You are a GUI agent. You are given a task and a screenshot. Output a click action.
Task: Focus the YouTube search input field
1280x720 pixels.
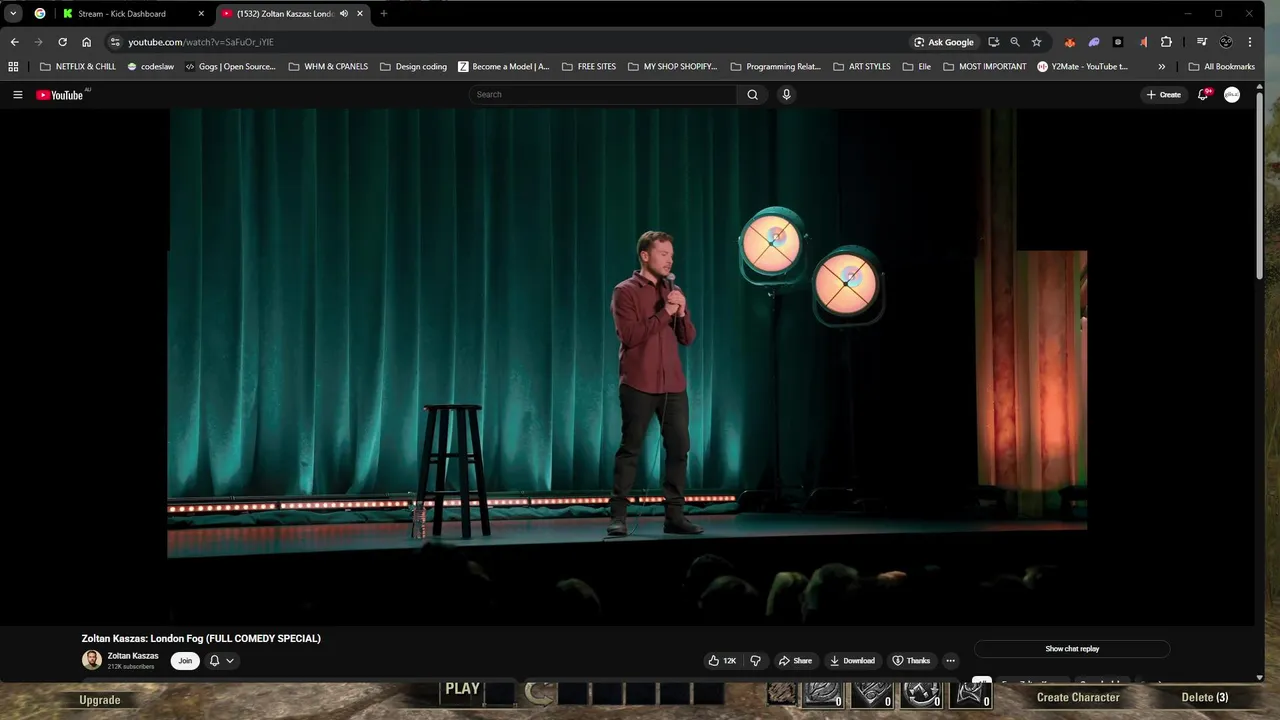[x=603, y=95]
